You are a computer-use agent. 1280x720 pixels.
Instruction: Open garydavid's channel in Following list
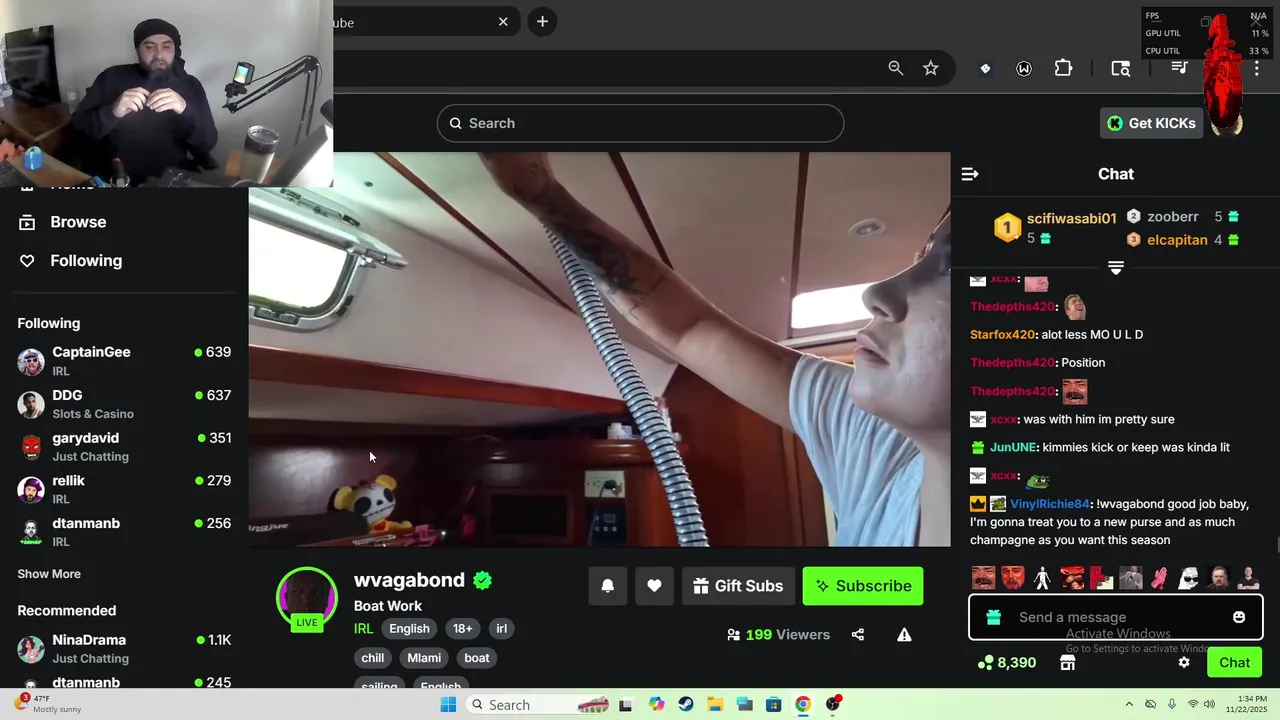pyautogui.click(x=124, y=446)
